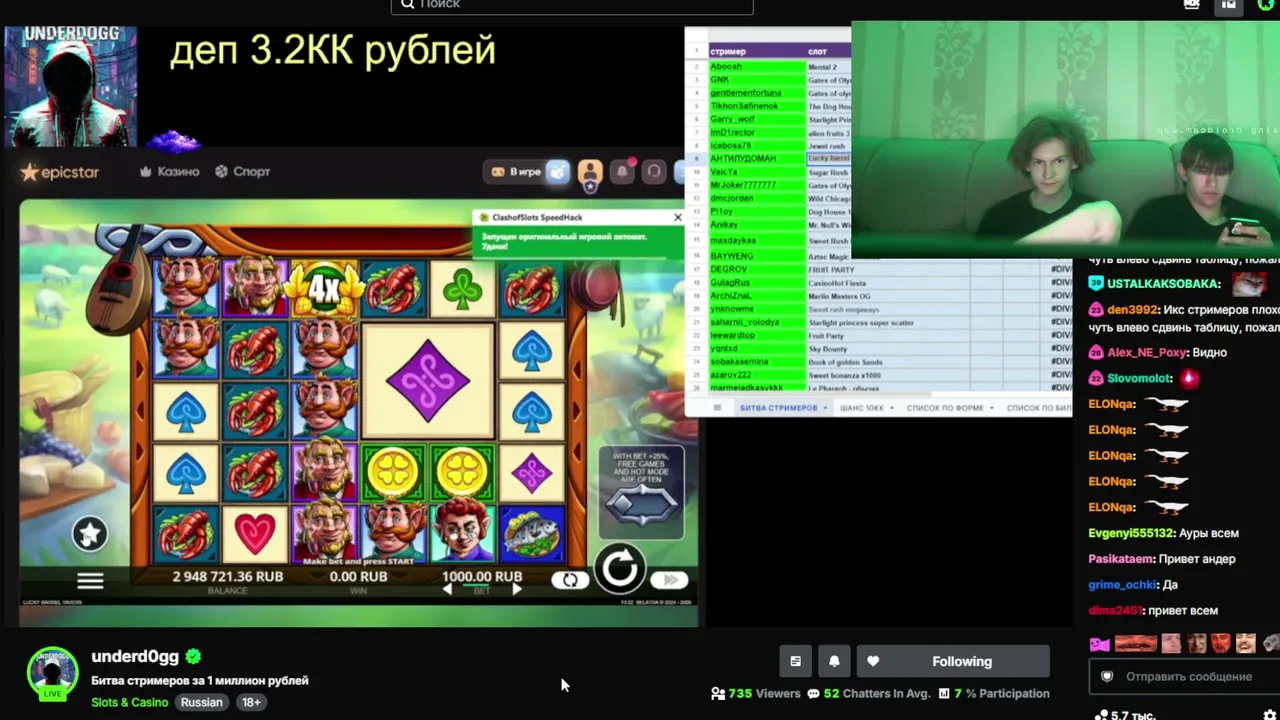
Task: Select the azarov222 cell
Action: pos(756,375)
